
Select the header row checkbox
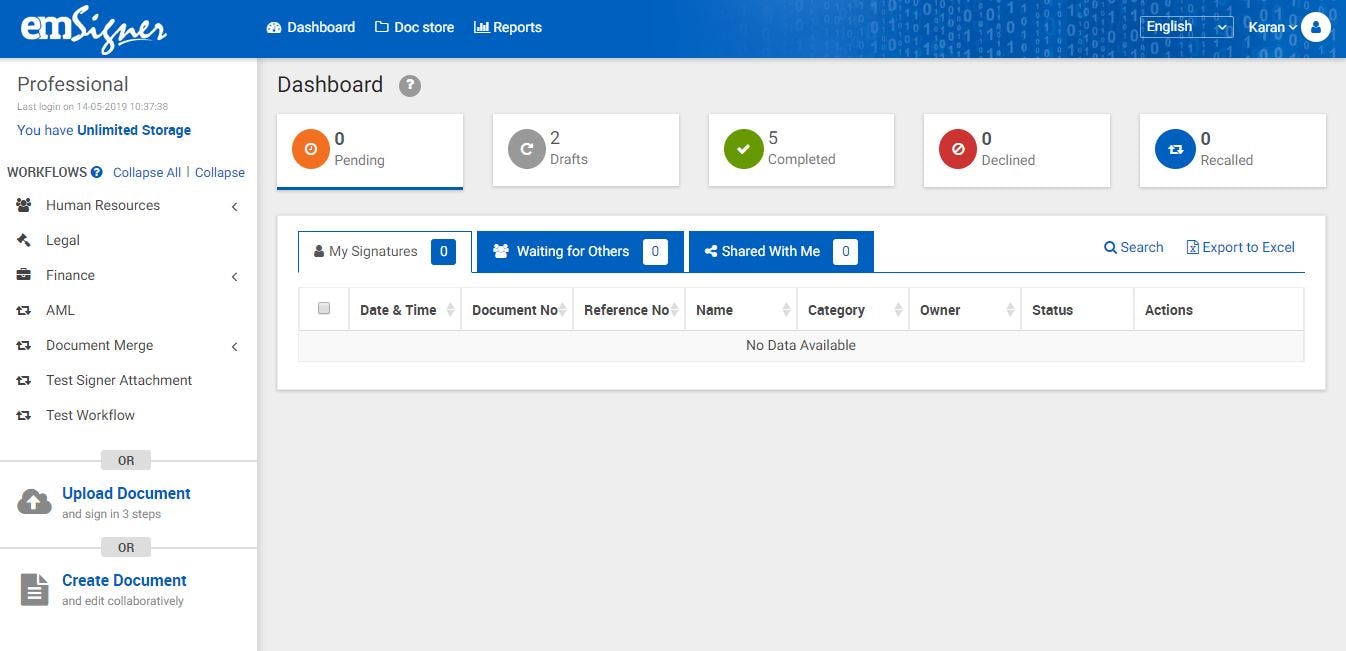322,308
